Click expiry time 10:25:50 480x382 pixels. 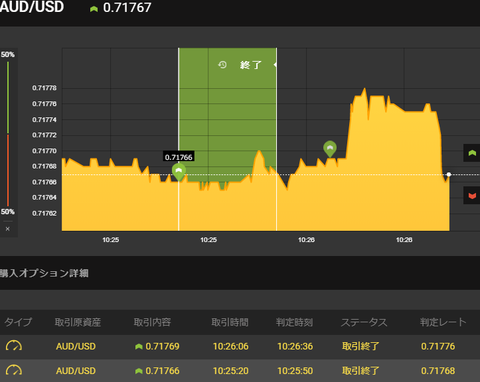point(295,371)
